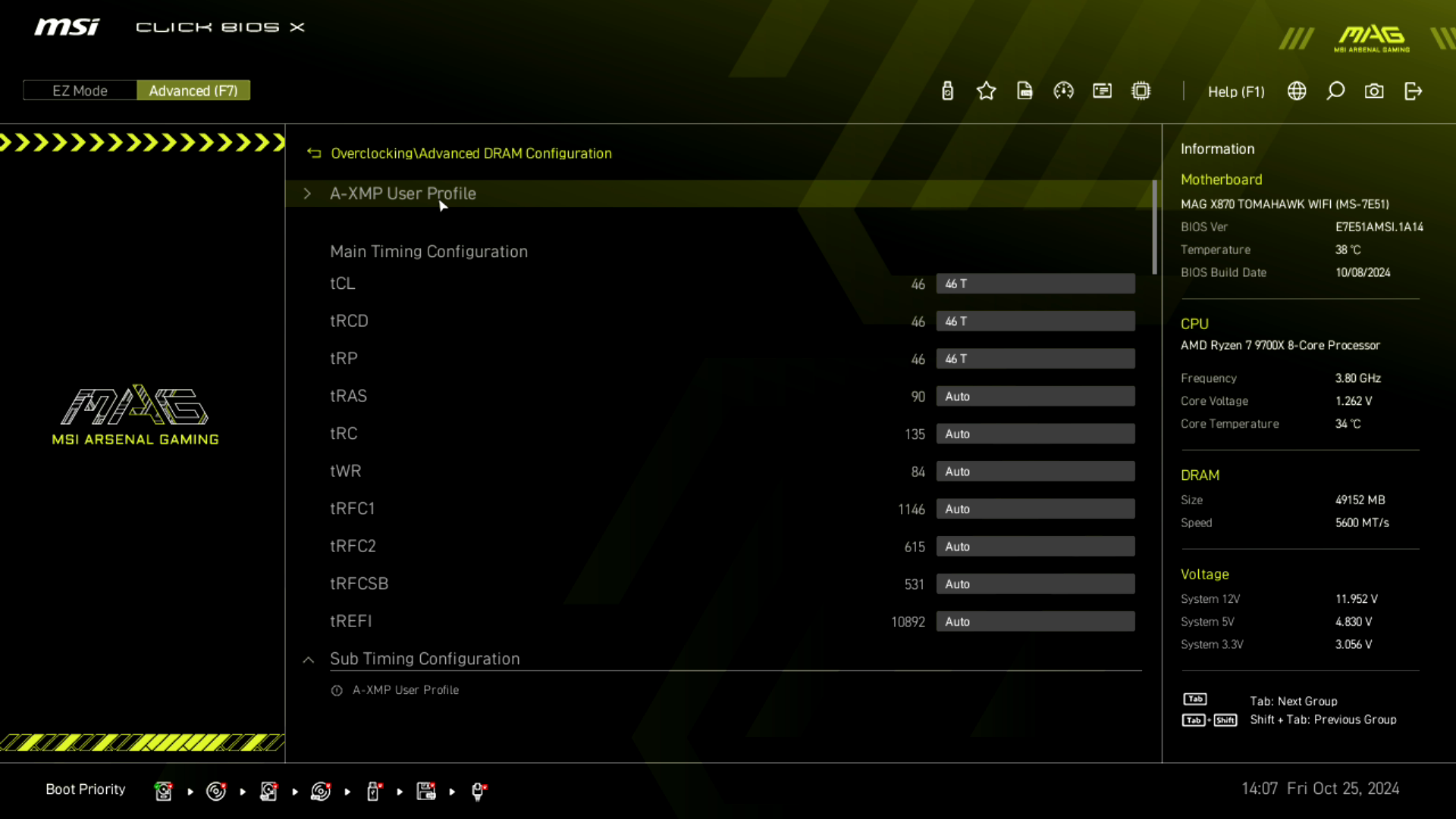1456x819 pixels.
Task: Open tRAS Auto dropdown field
Action: point(1035,396)
